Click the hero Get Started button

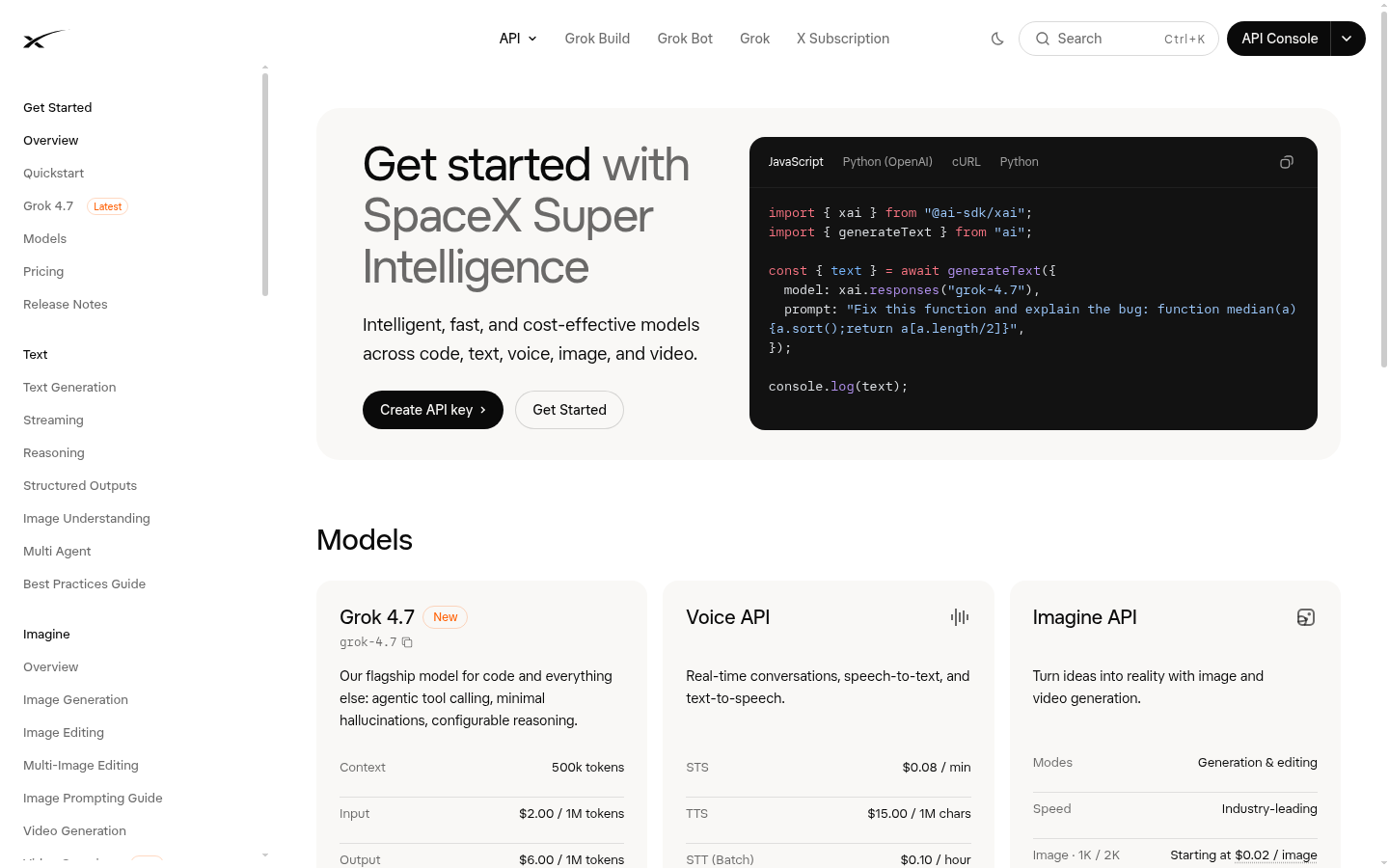click(x=569, y=410)
